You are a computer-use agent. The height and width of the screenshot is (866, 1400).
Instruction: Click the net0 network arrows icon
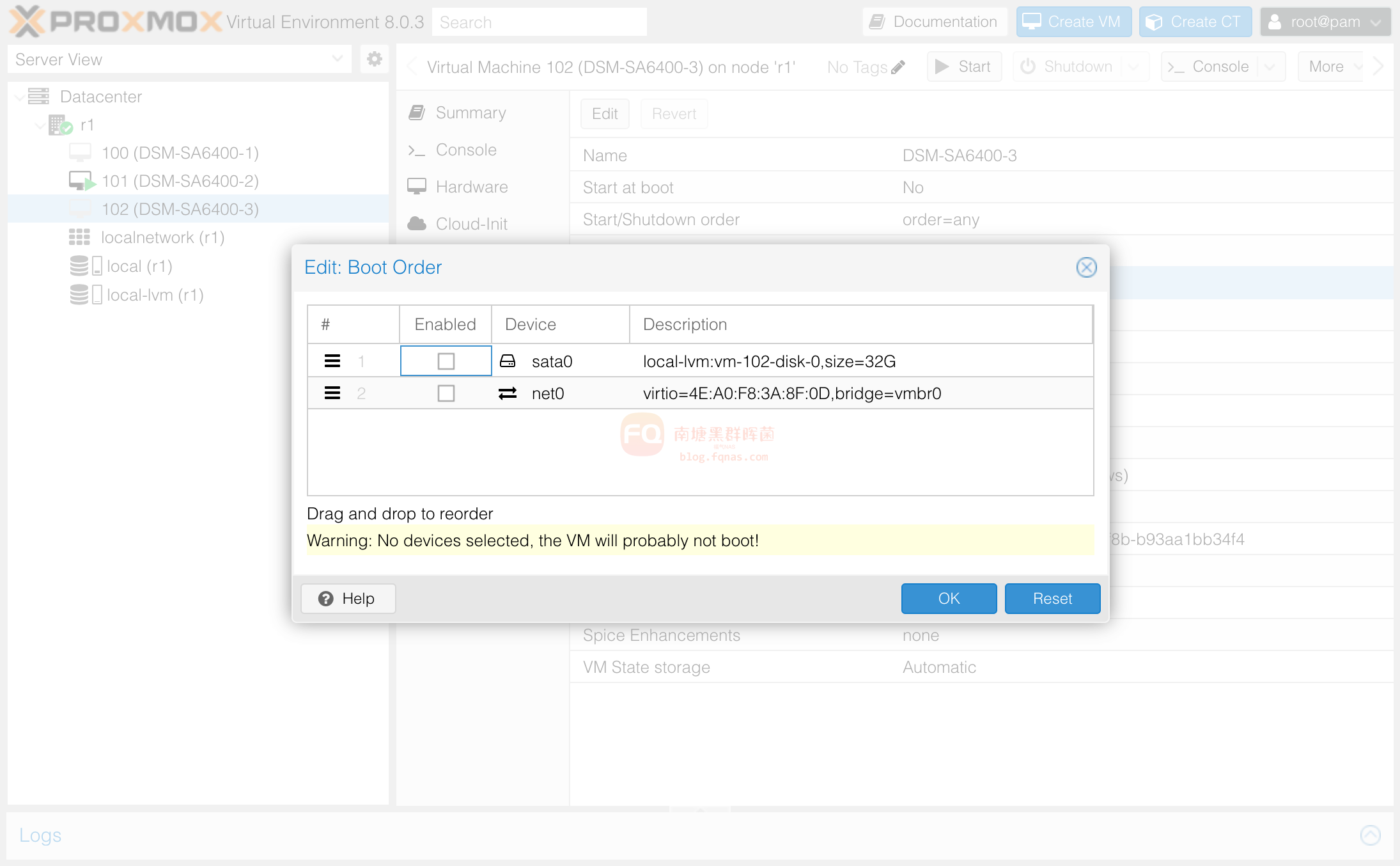508,393
